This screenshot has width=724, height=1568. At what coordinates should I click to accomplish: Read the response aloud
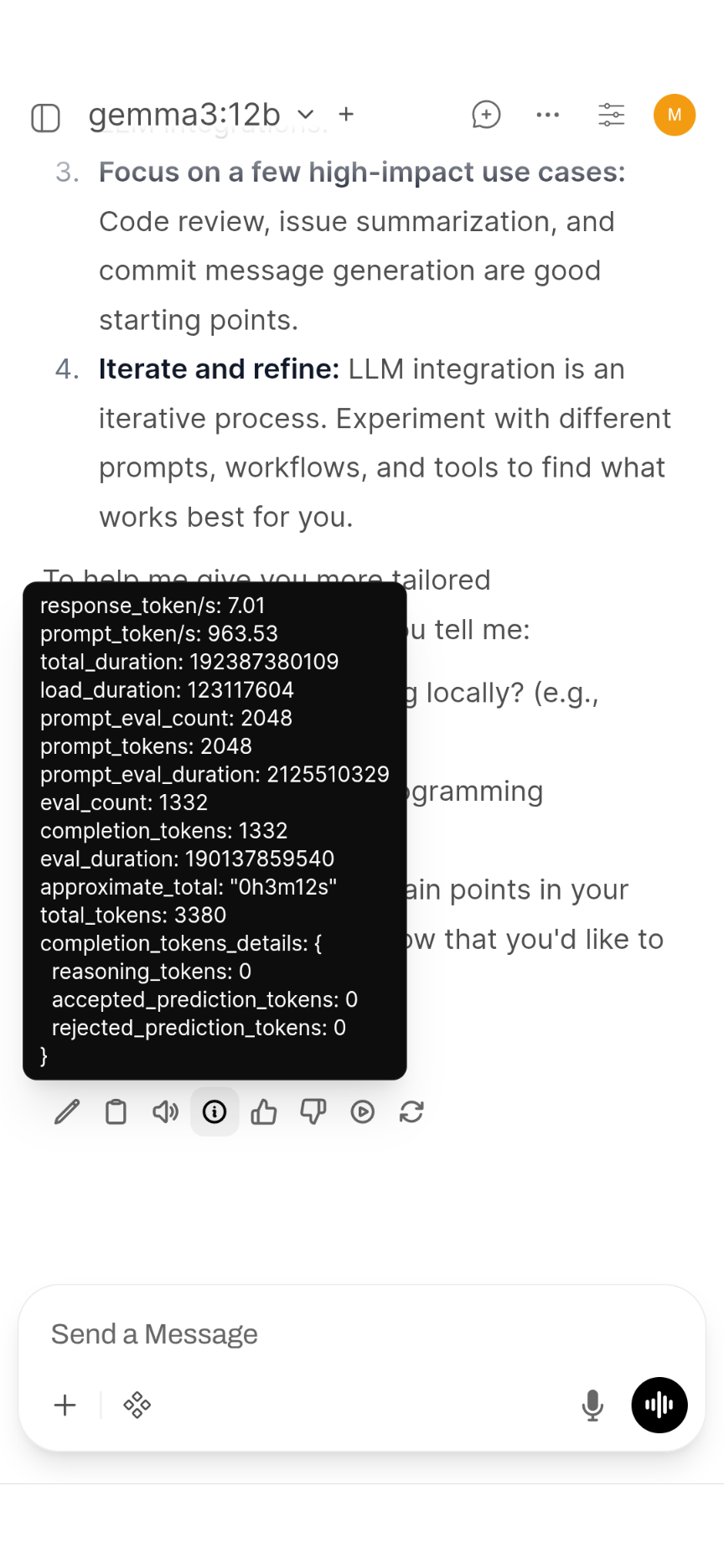click(165, 1112)
